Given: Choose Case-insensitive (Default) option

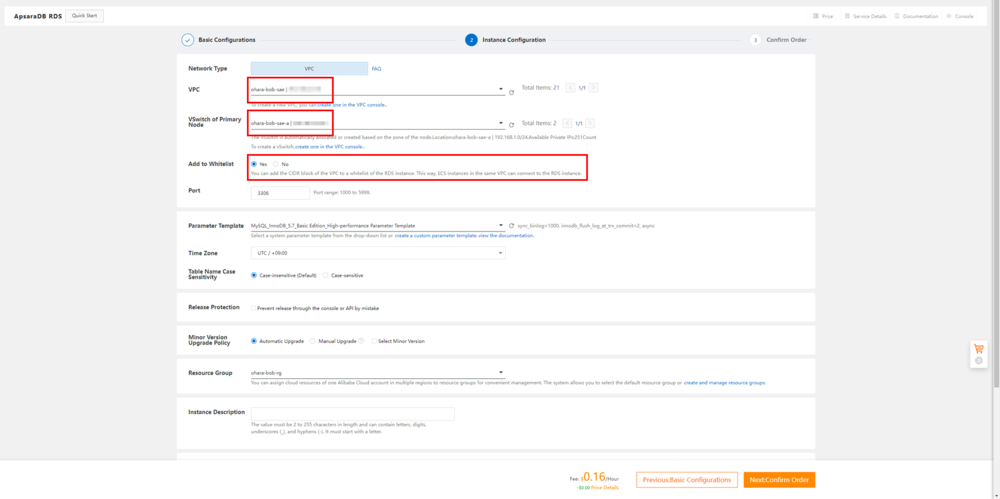Looking at the screenshot, I should tap(254, 275).
